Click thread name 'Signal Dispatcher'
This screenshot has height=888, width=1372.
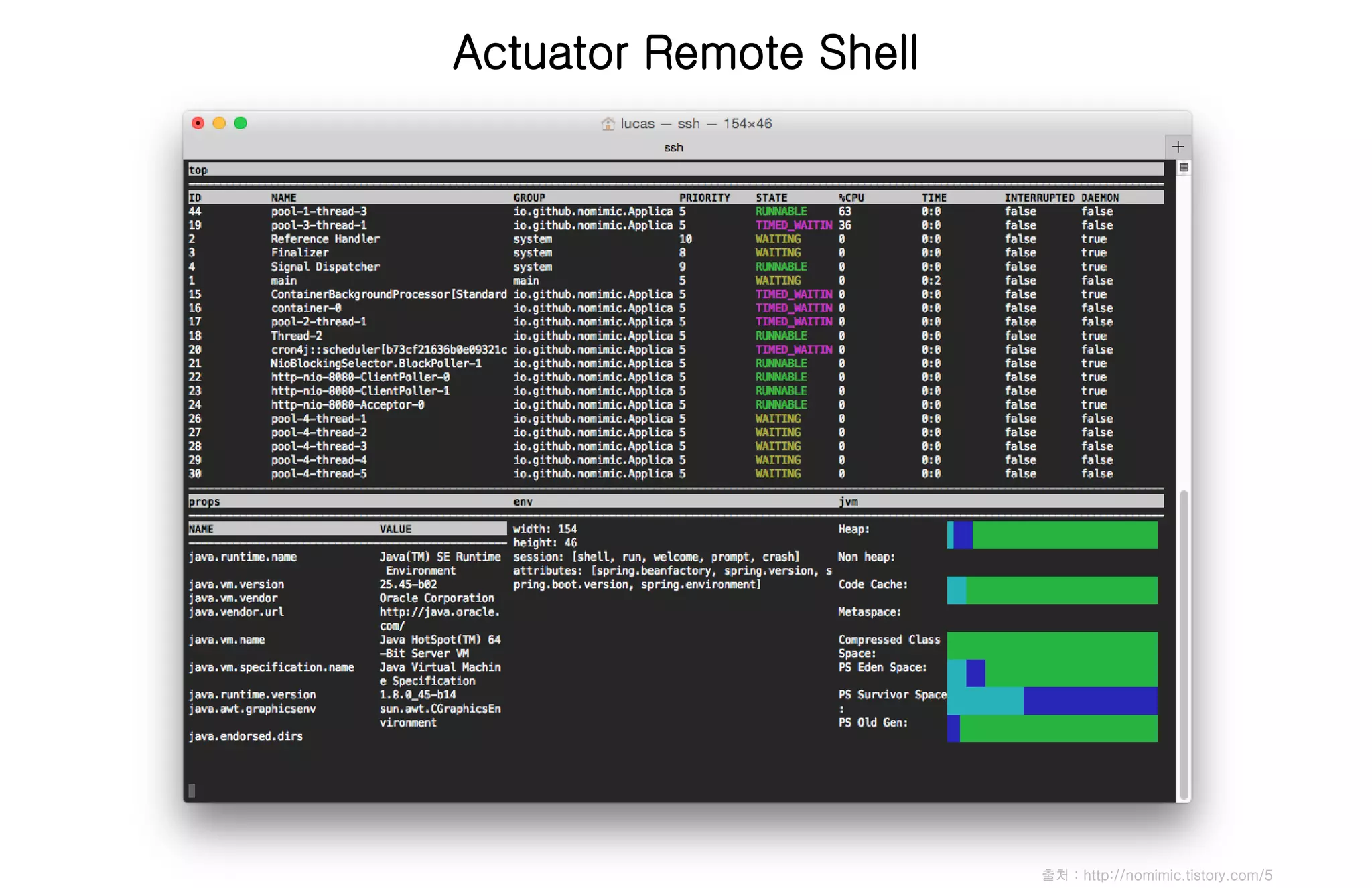325,267
